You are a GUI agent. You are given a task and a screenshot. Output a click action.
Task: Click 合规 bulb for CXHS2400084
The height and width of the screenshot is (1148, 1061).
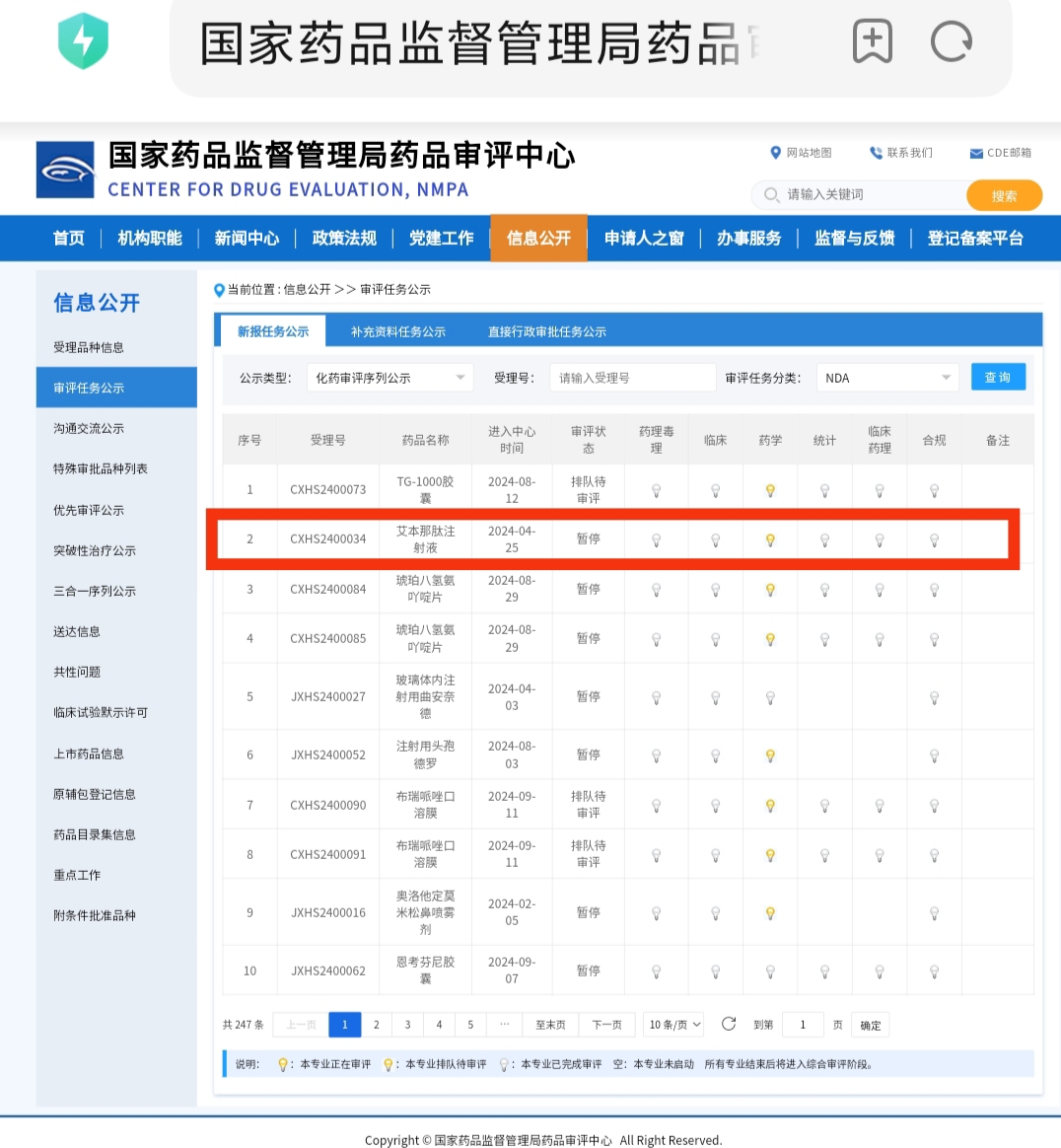point(935,590)
